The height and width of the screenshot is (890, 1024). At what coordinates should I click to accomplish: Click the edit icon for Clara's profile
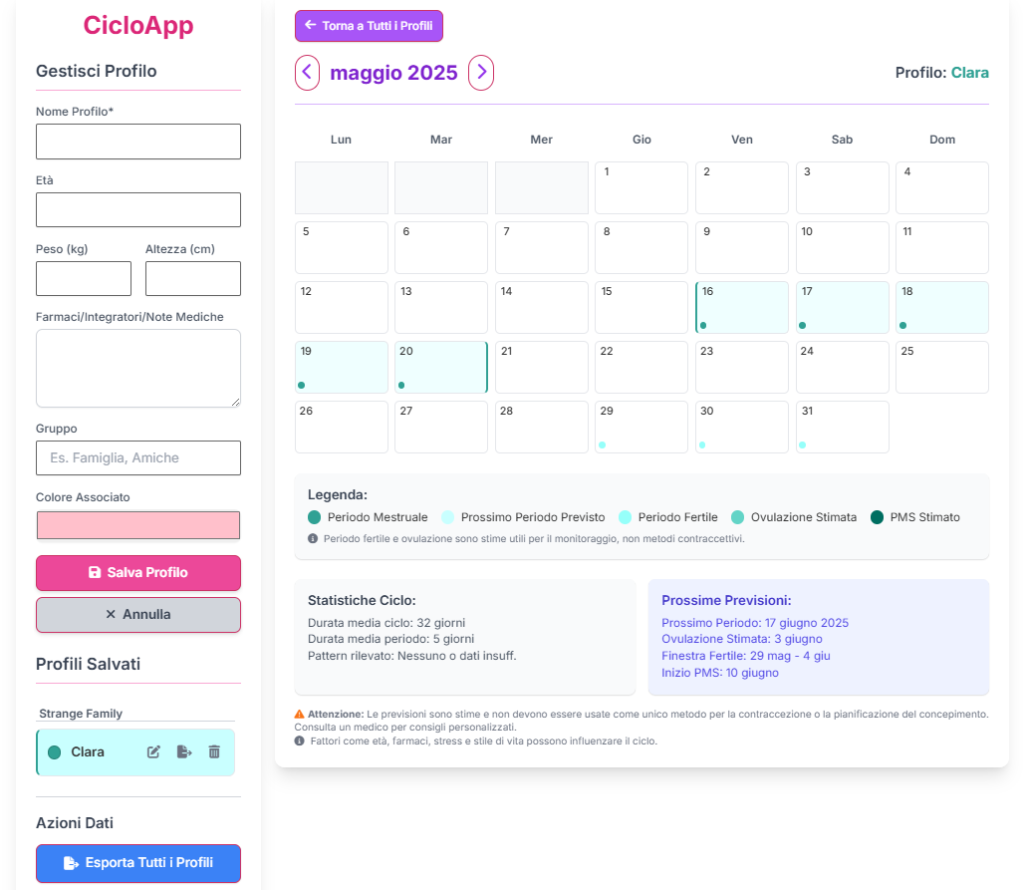click(154, 752)
